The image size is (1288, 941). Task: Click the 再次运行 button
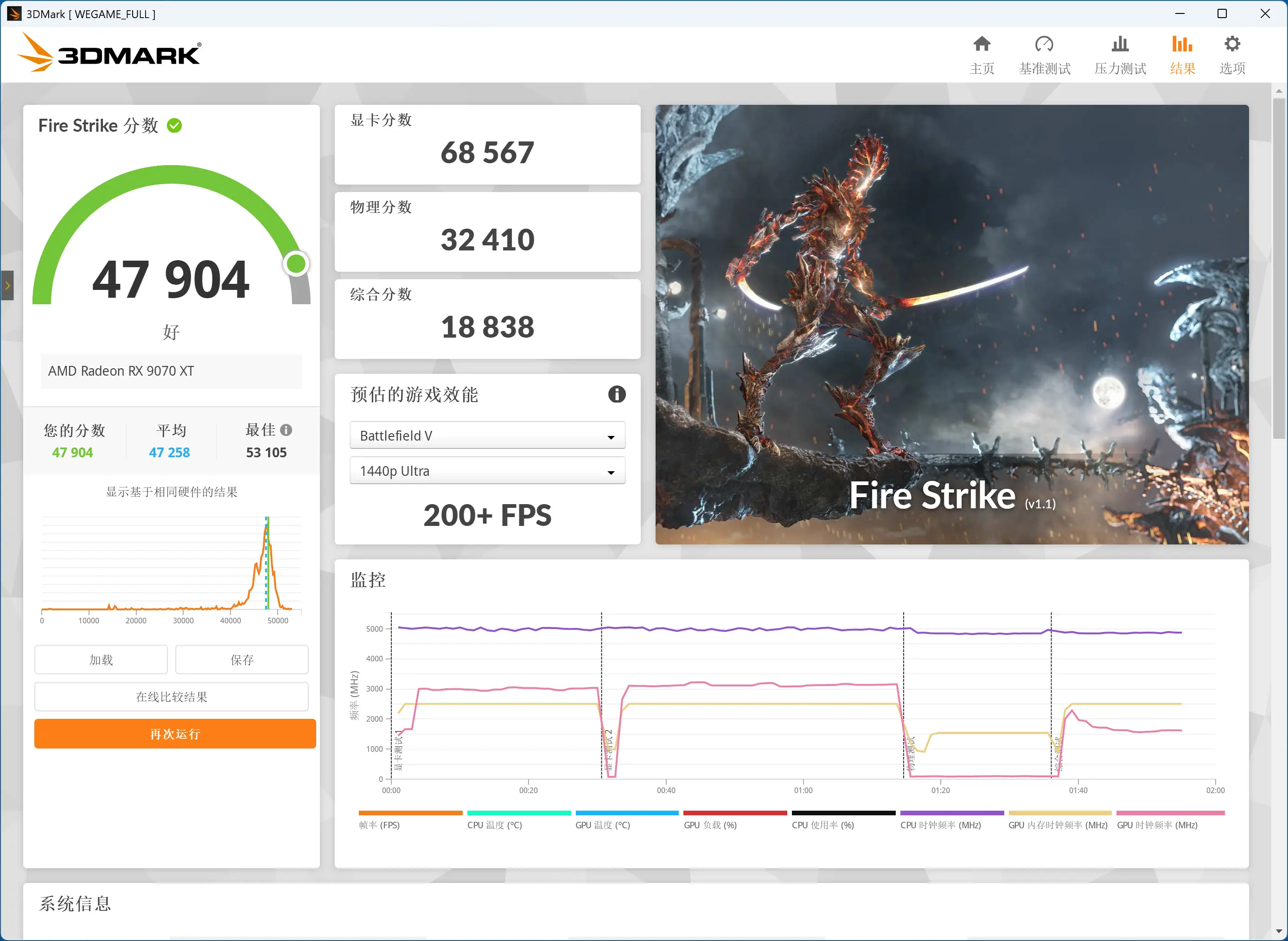[x=174, y=734]
